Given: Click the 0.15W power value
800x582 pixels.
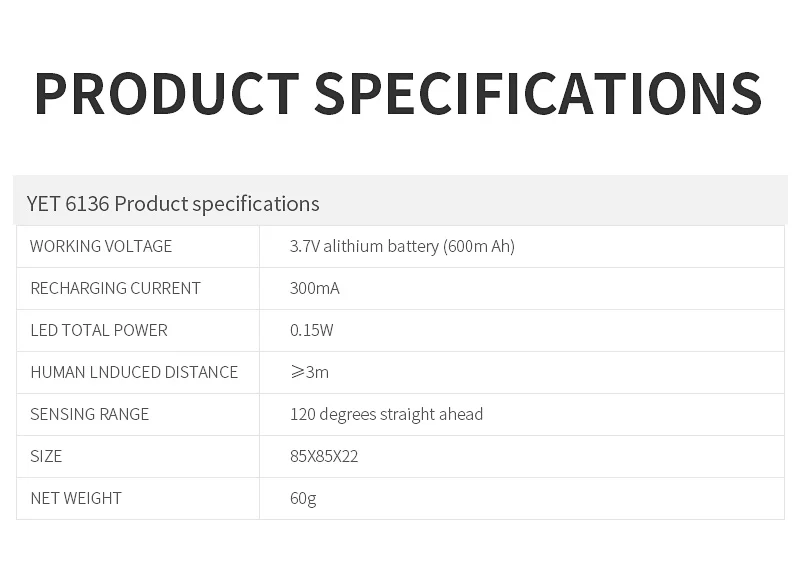Looking at the screenshot, I should pyautogui.click(x=311, y=330).
